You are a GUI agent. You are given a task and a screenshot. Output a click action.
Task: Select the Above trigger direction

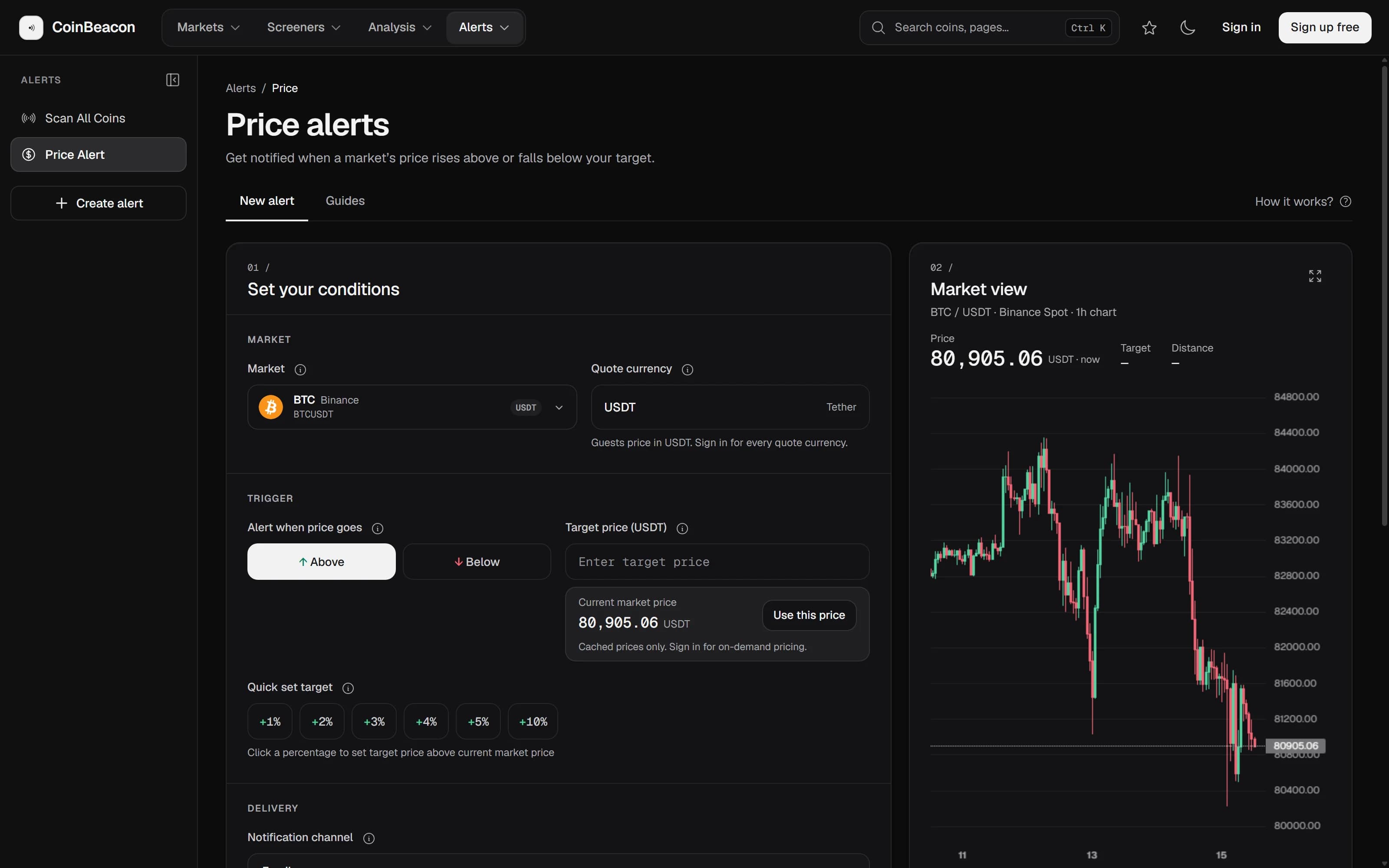pyautogui.click(x=321, y=562)
